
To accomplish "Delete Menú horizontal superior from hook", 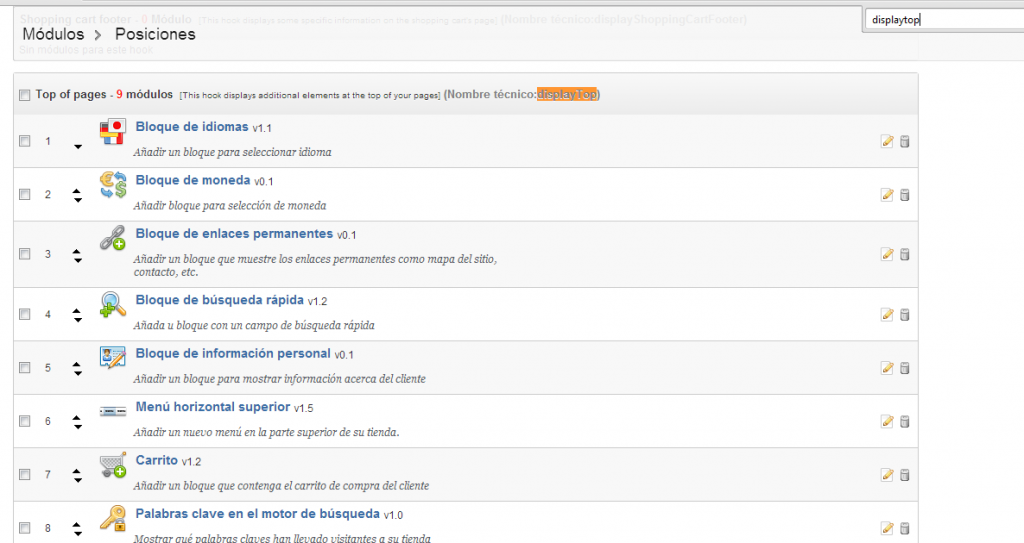I will (904, 421).
